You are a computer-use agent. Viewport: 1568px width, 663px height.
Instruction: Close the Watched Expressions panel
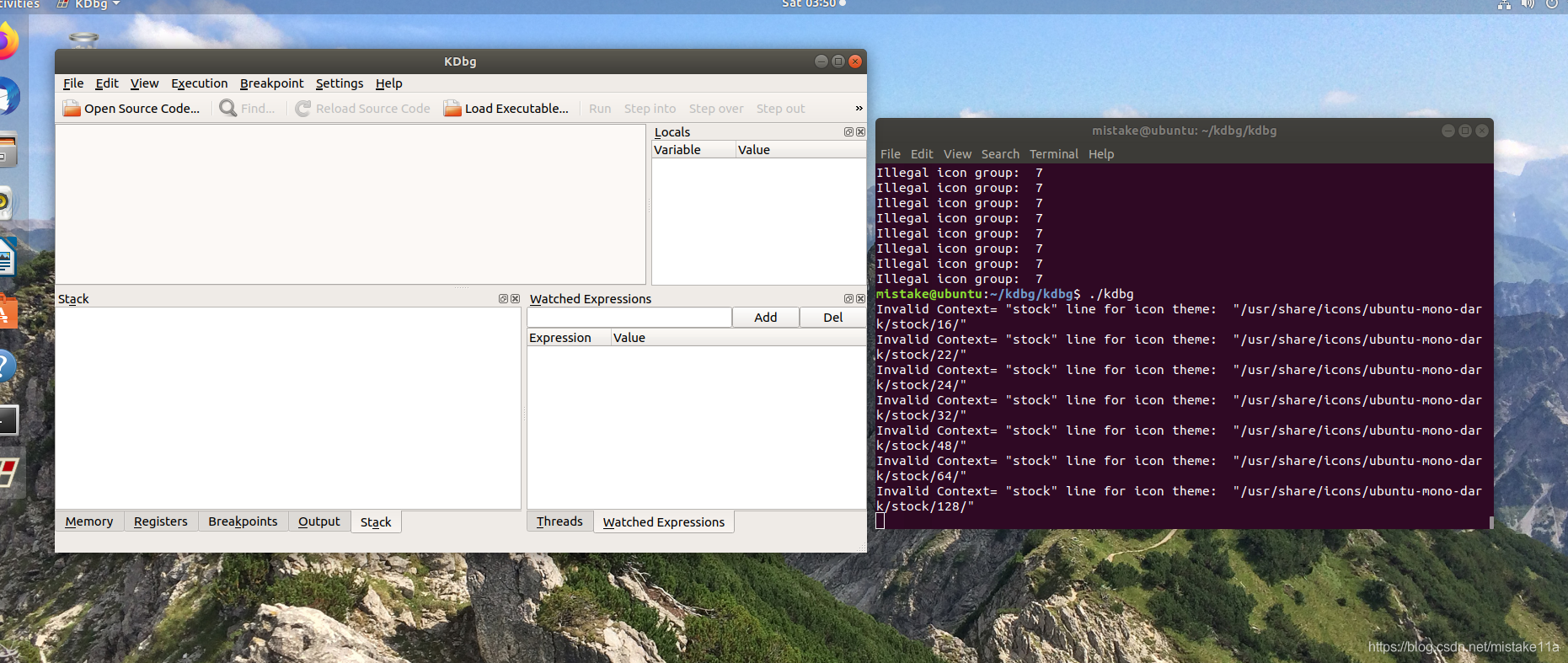860,298
